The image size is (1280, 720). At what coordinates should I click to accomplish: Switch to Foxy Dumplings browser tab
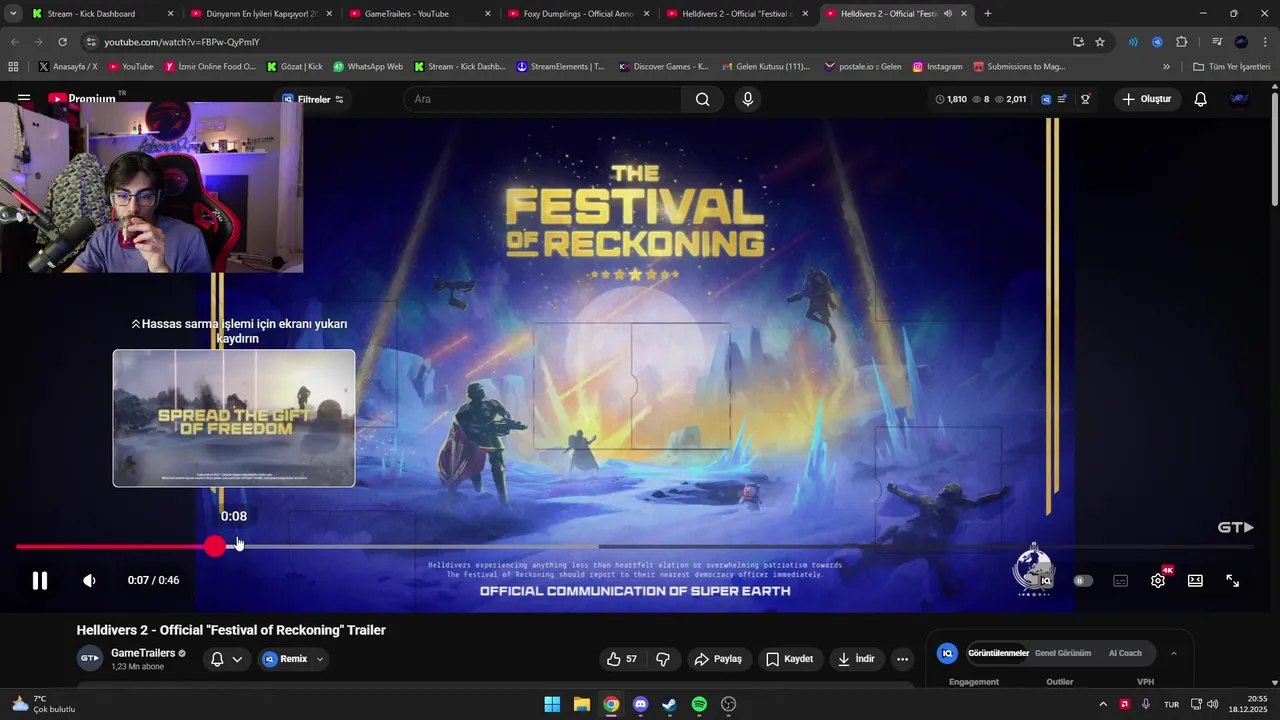pyautogui.click(x=578, y=14)
